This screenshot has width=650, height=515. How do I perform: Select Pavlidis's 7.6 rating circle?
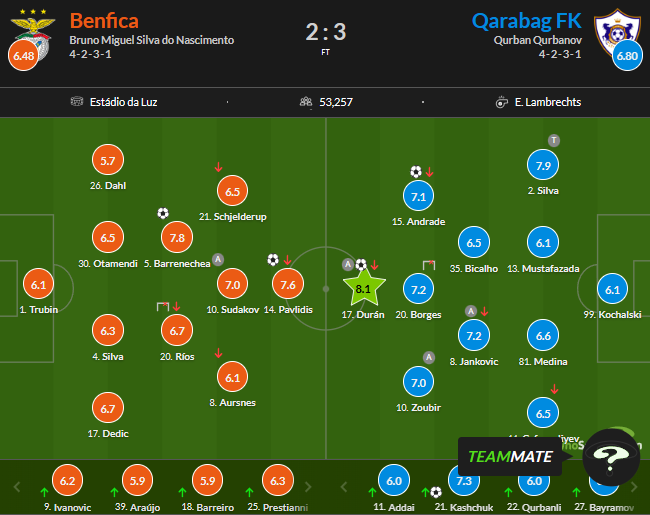pyautogui.click(x=288, y=285)
